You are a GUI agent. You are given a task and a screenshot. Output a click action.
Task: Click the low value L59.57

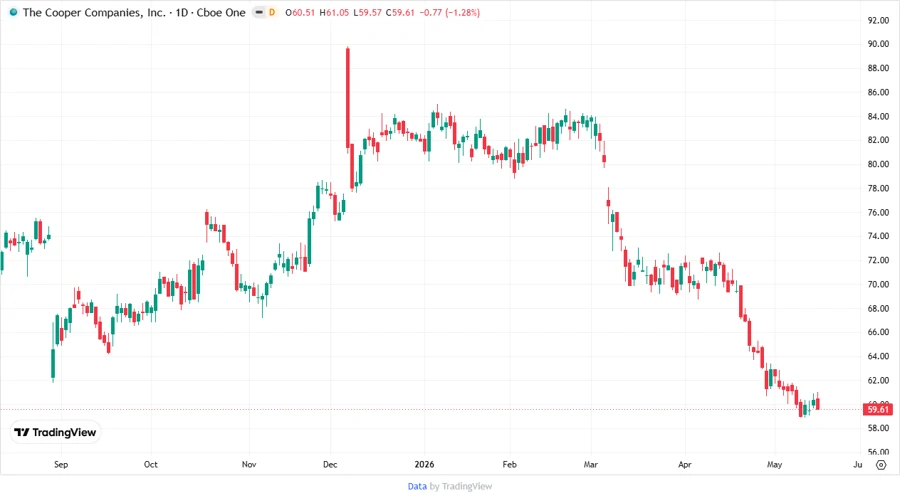pos(367,12)
